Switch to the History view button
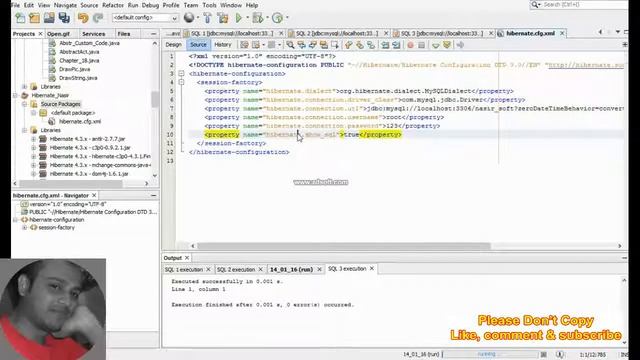The height and width of the screenshot is (360, 640). click(x=222, y=45)
